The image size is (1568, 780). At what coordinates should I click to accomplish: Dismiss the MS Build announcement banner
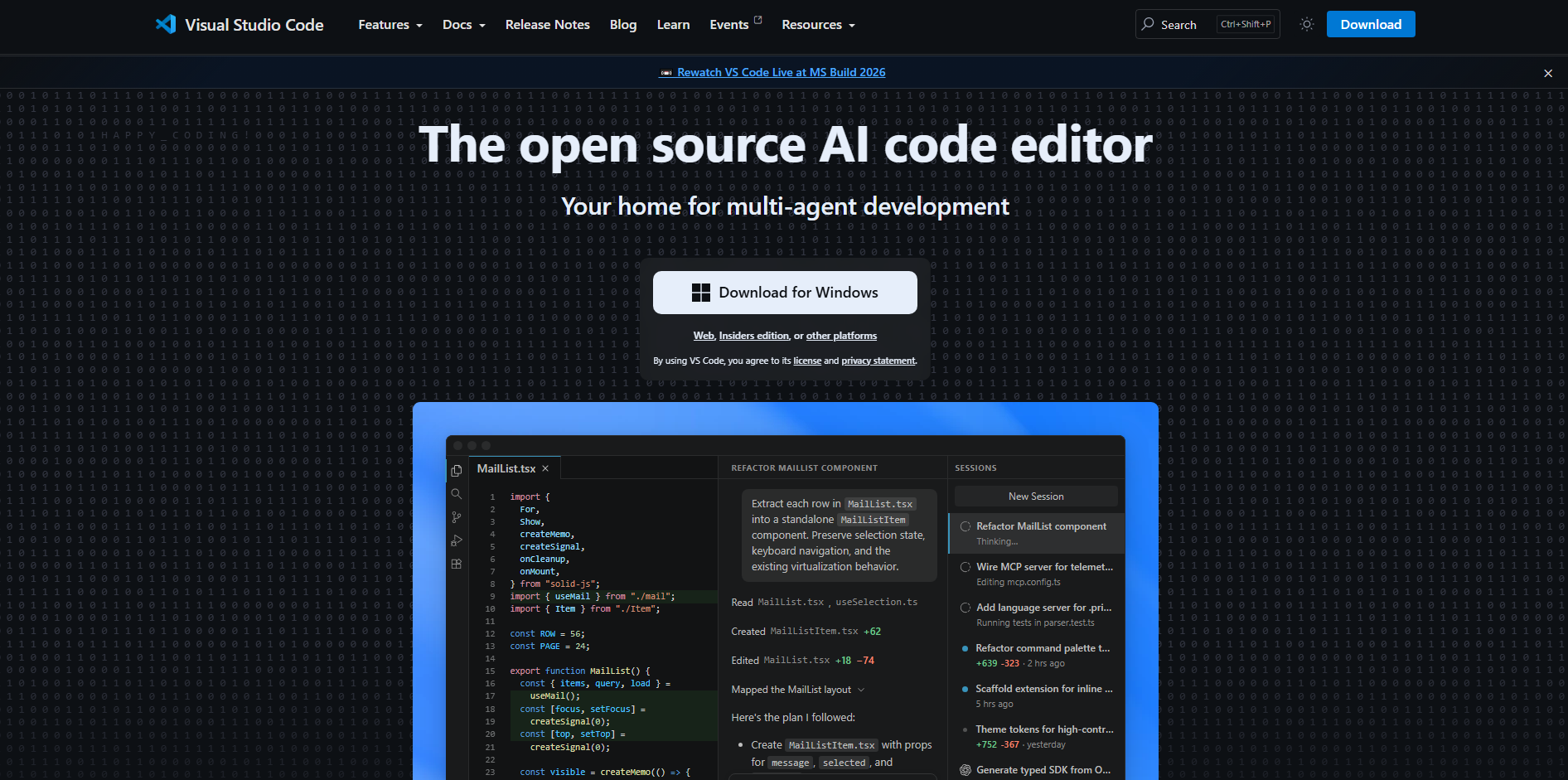[1548, 73]
